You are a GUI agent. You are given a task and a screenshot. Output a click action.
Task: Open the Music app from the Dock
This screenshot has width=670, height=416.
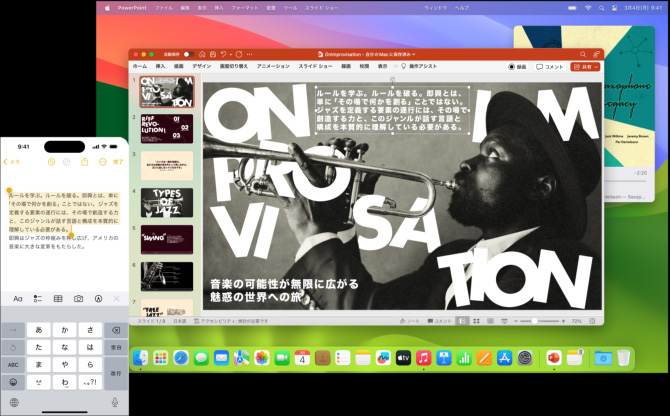[423, 358]
